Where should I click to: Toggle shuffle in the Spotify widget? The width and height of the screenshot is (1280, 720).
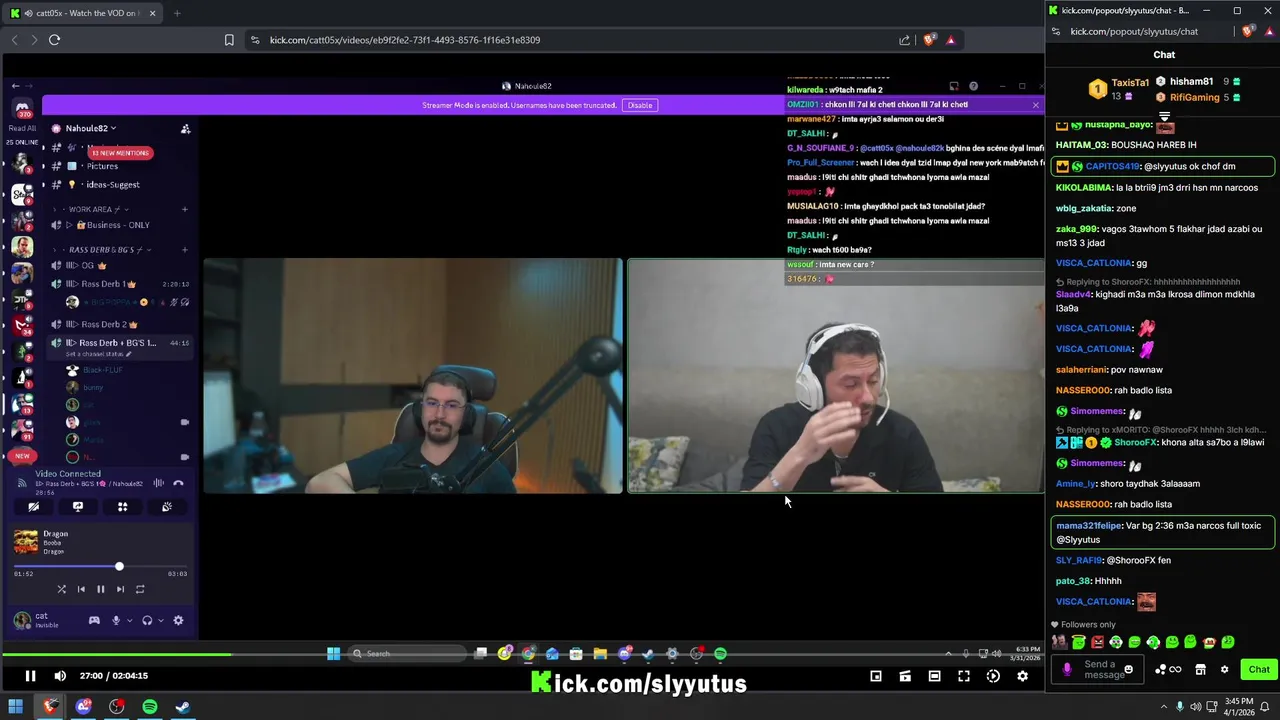point(61,589)
